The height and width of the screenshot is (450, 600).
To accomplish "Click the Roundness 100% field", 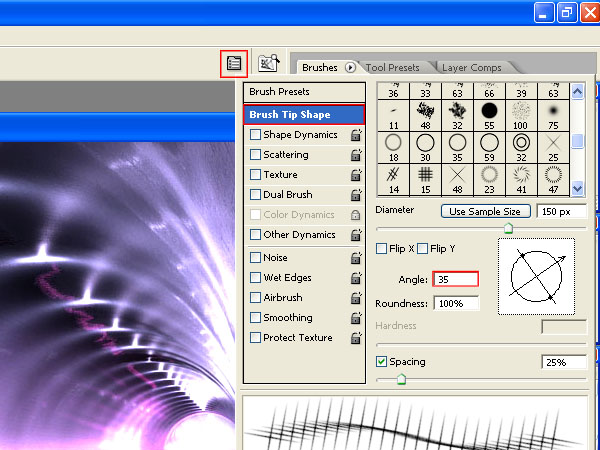I will pyautogui.click(x=456, y=303).
